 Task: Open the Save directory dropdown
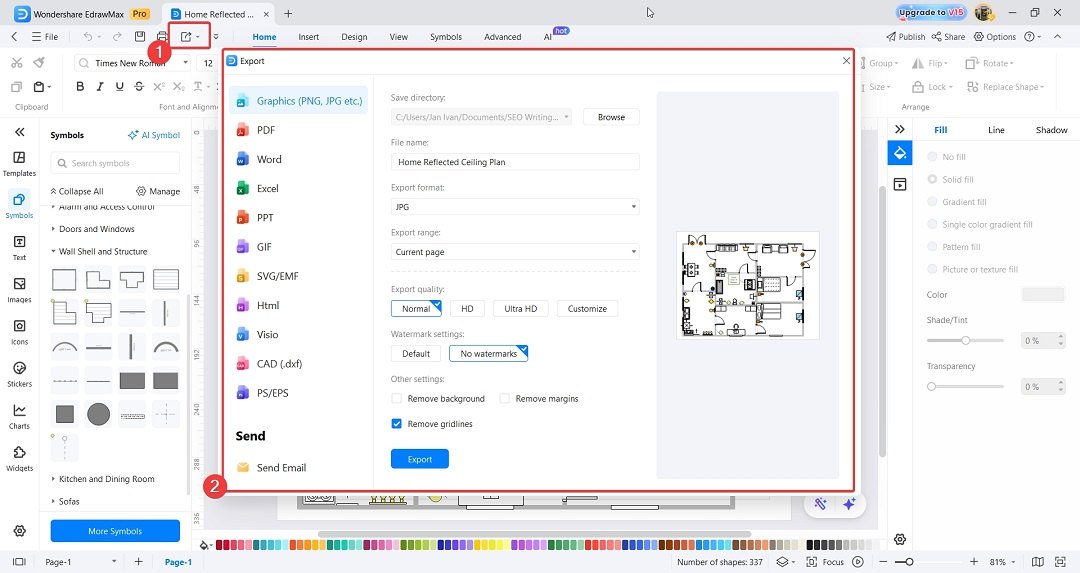(481, 117)
